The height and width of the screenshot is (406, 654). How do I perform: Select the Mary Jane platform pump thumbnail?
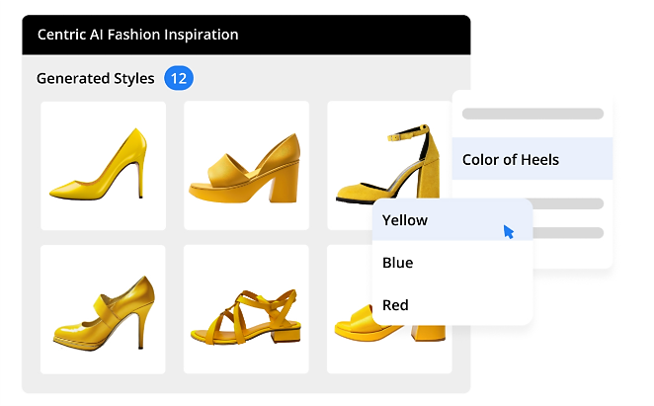coord(103,309)
